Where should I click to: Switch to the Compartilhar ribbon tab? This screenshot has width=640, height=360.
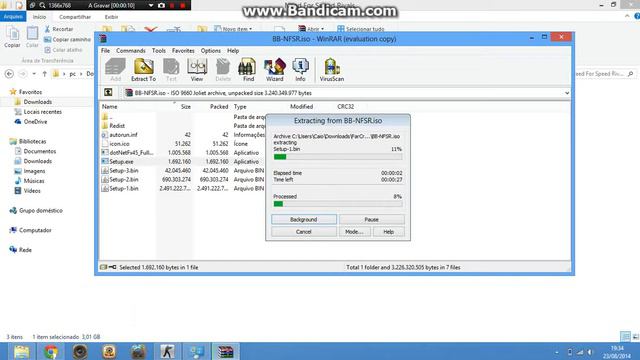click(75, 17)
